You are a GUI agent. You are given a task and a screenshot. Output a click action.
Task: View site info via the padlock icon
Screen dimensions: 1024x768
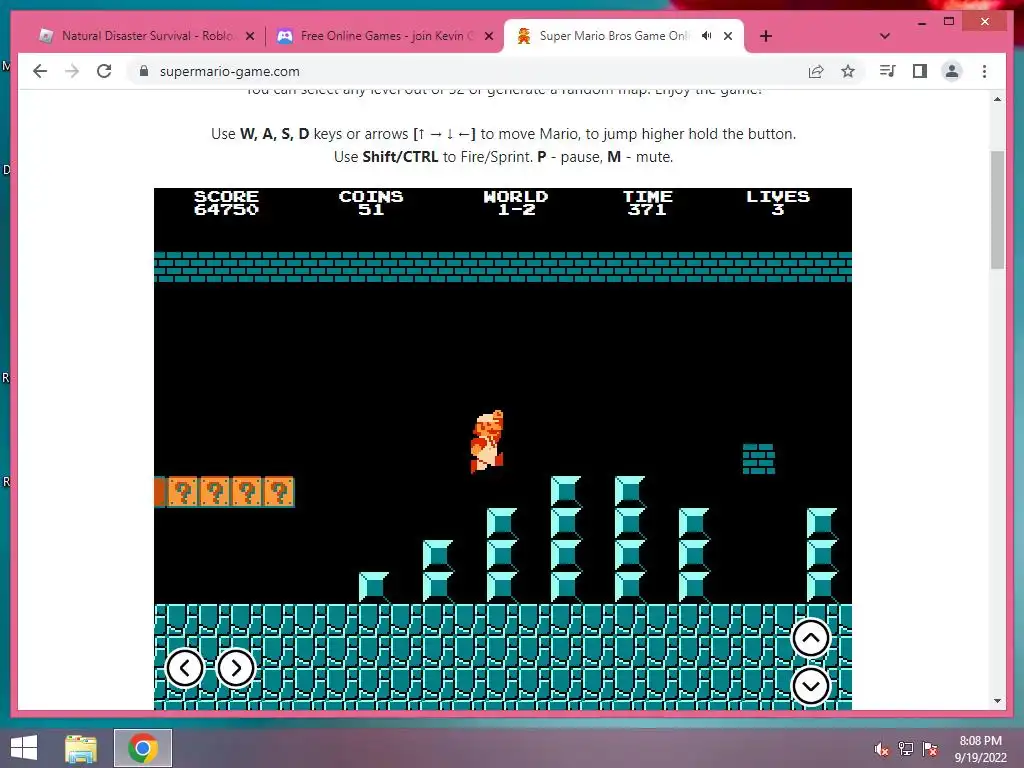pos(144,71)
